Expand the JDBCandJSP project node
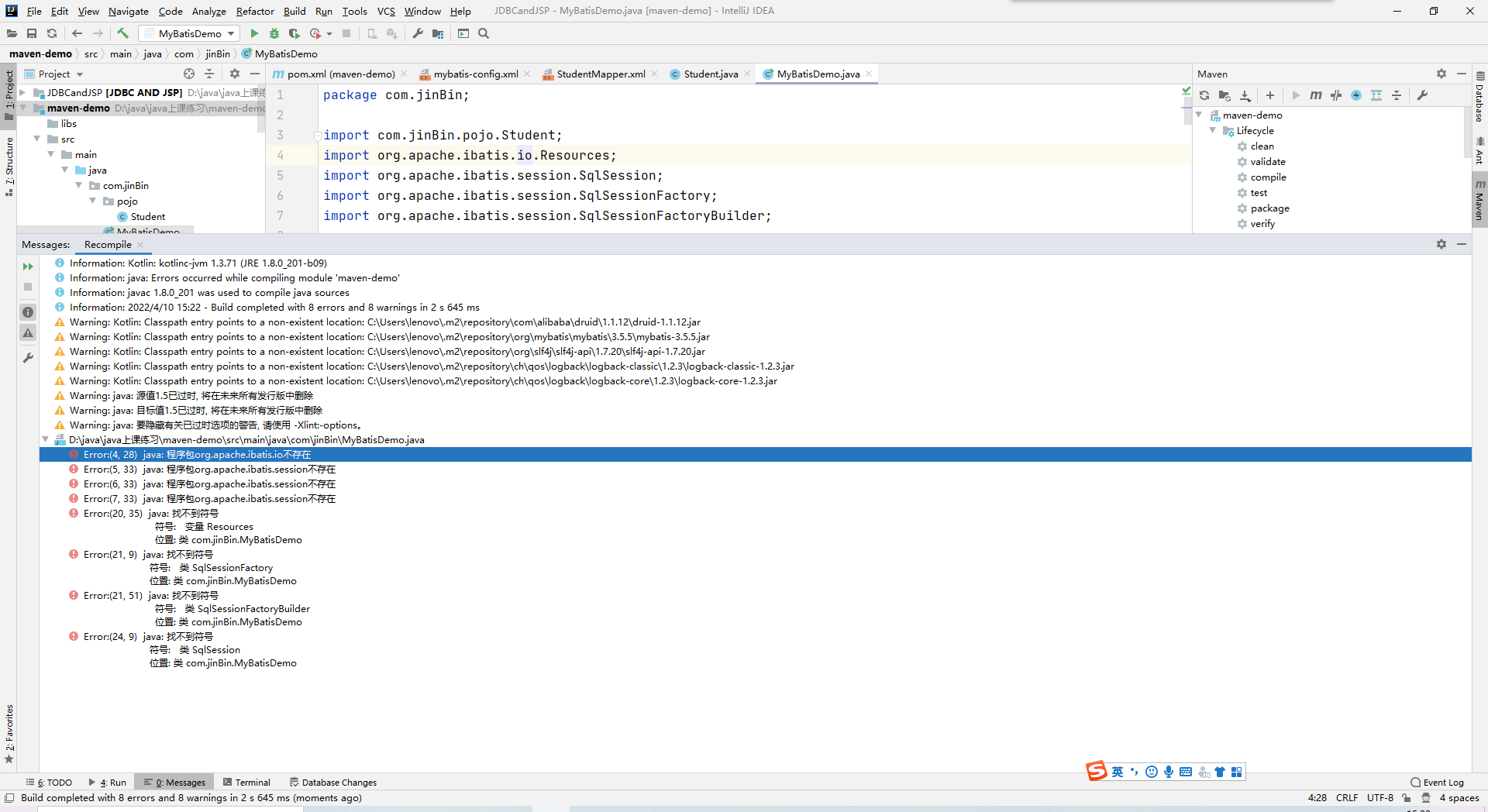This screenshot has width=1488, height=812. (22, 92)
